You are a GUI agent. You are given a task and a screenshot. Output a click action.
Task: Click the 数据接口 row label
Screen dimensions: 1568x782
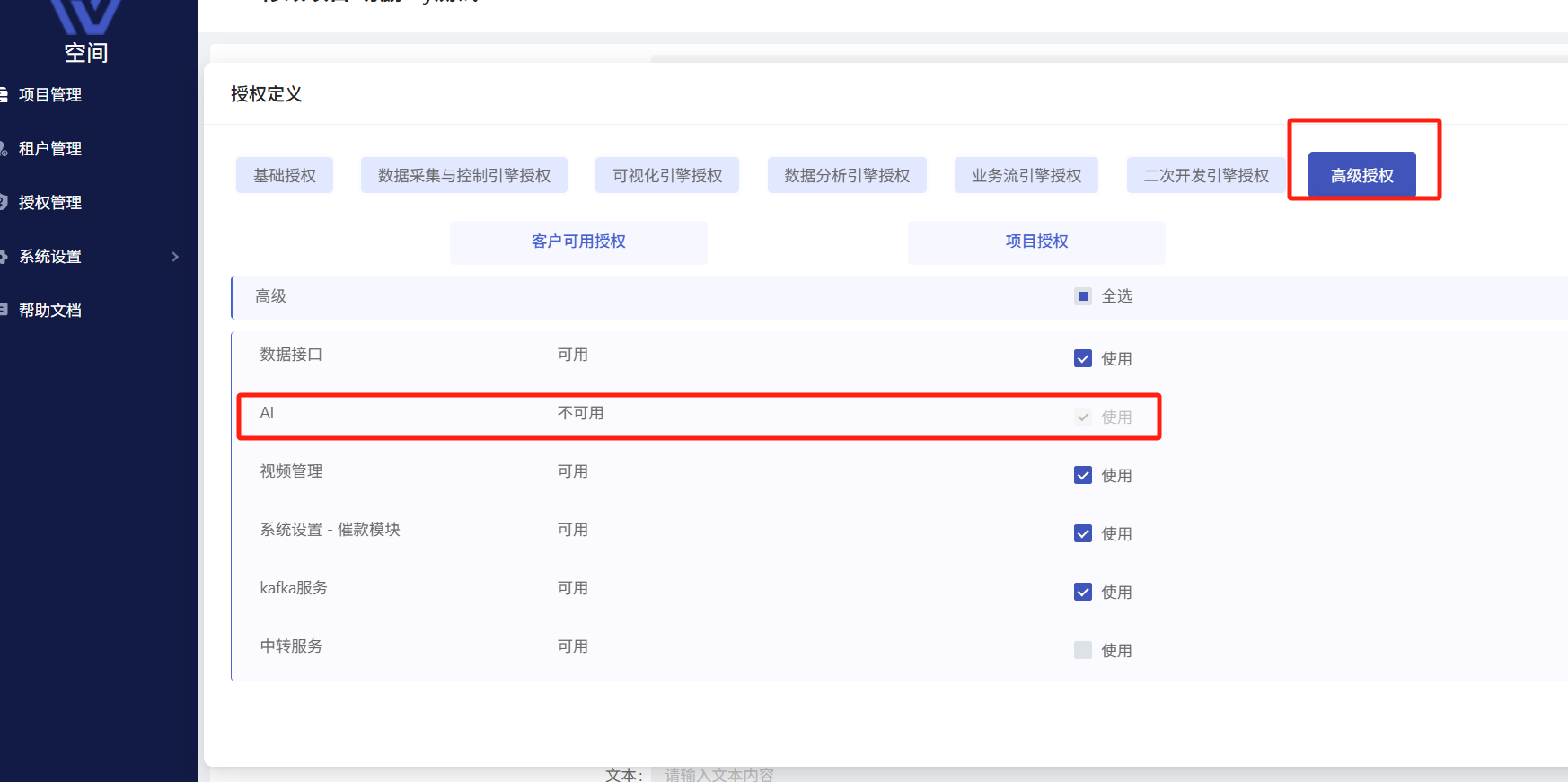click(x=291, y=355)
